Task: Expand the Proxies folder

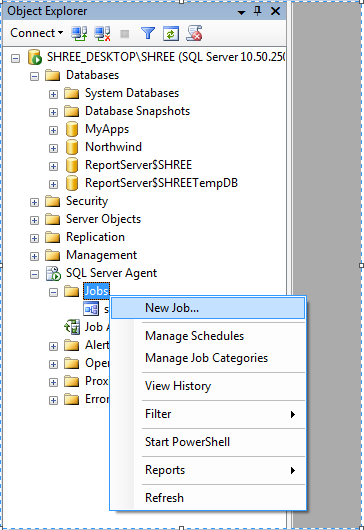Action: 53,382
